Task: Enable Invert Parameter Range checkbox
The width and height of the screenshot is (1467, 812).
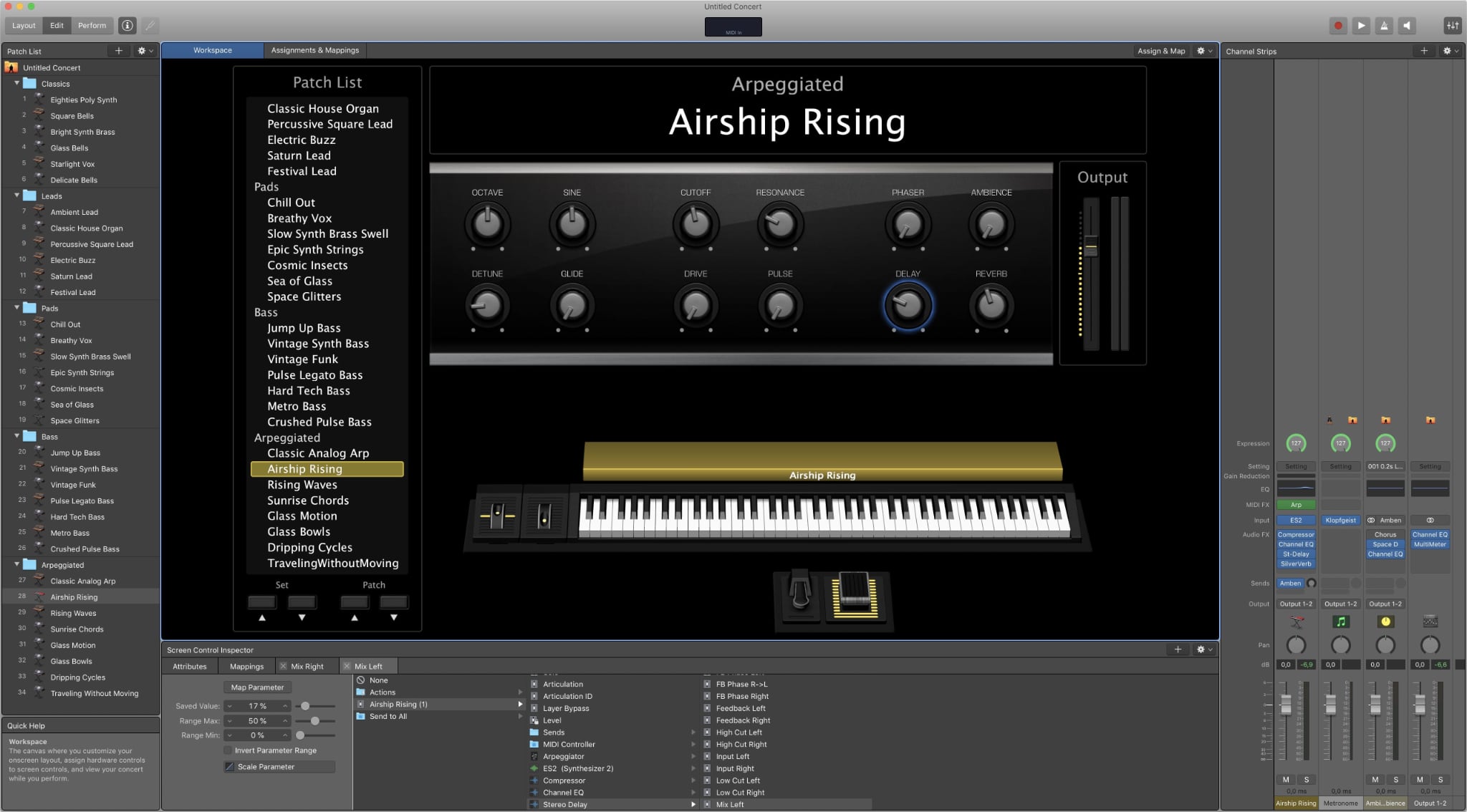Action: [x=228, y=750]
